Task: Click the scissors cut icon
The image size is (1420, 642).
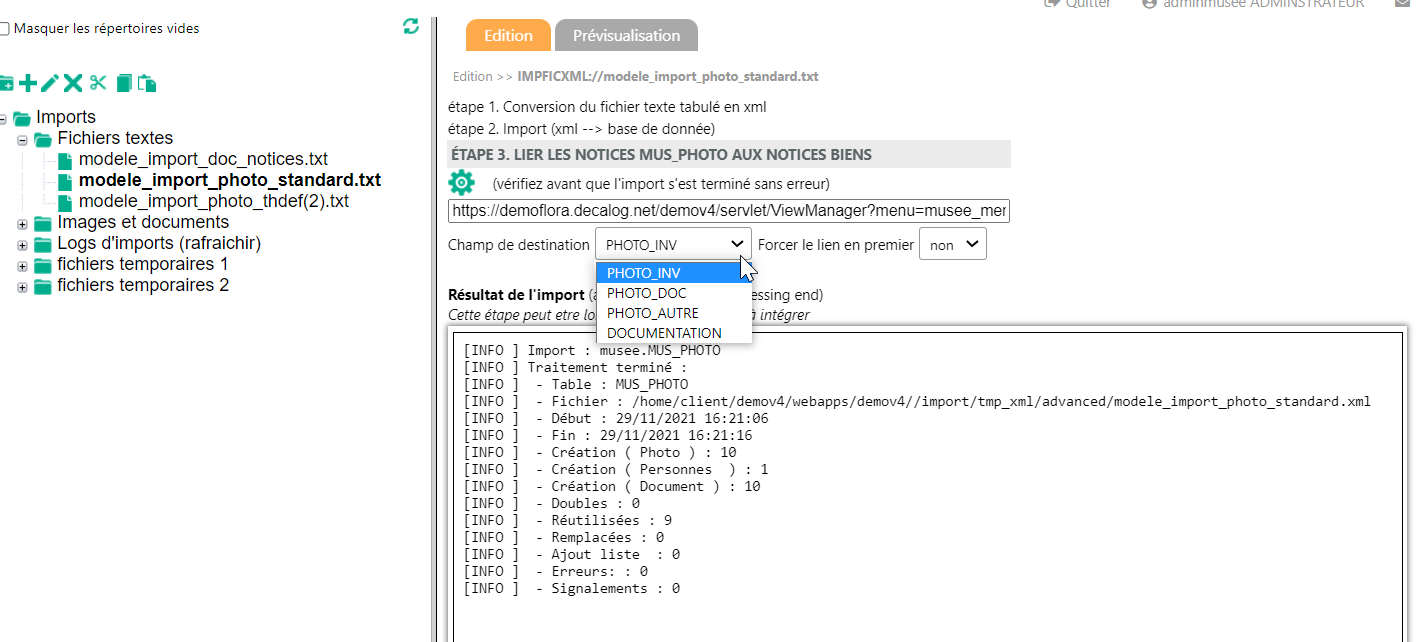Action: tap(98, 83)
